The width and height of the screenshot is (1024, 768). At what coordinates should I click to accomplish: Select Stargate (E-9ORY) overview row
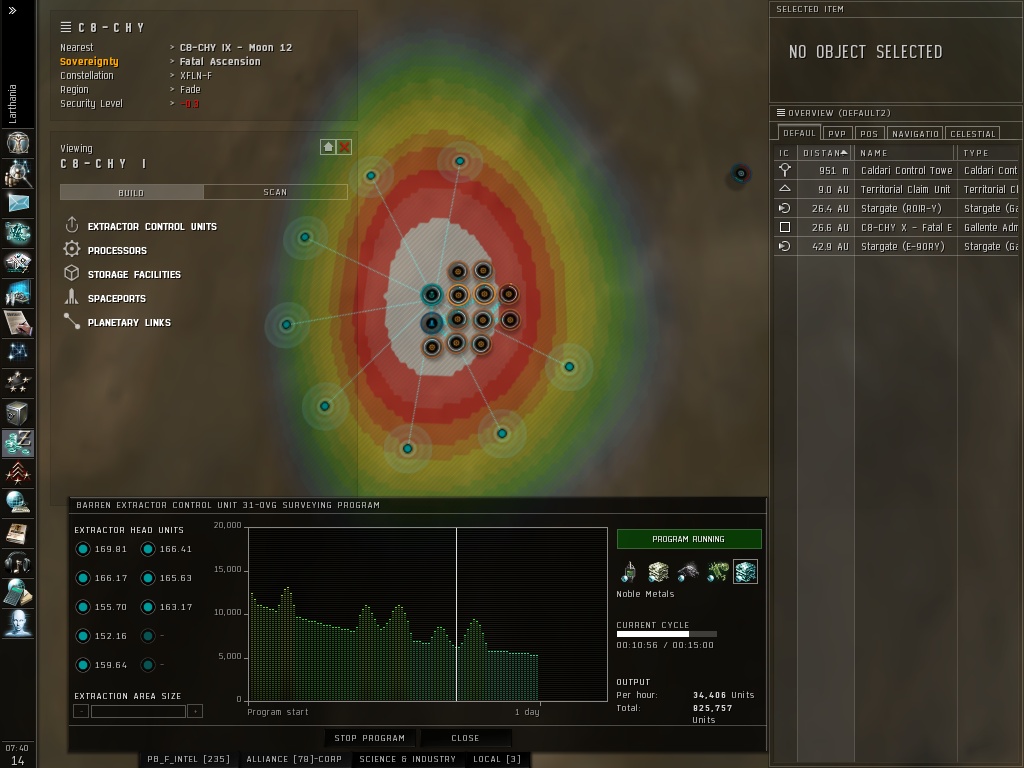[896, 246]
